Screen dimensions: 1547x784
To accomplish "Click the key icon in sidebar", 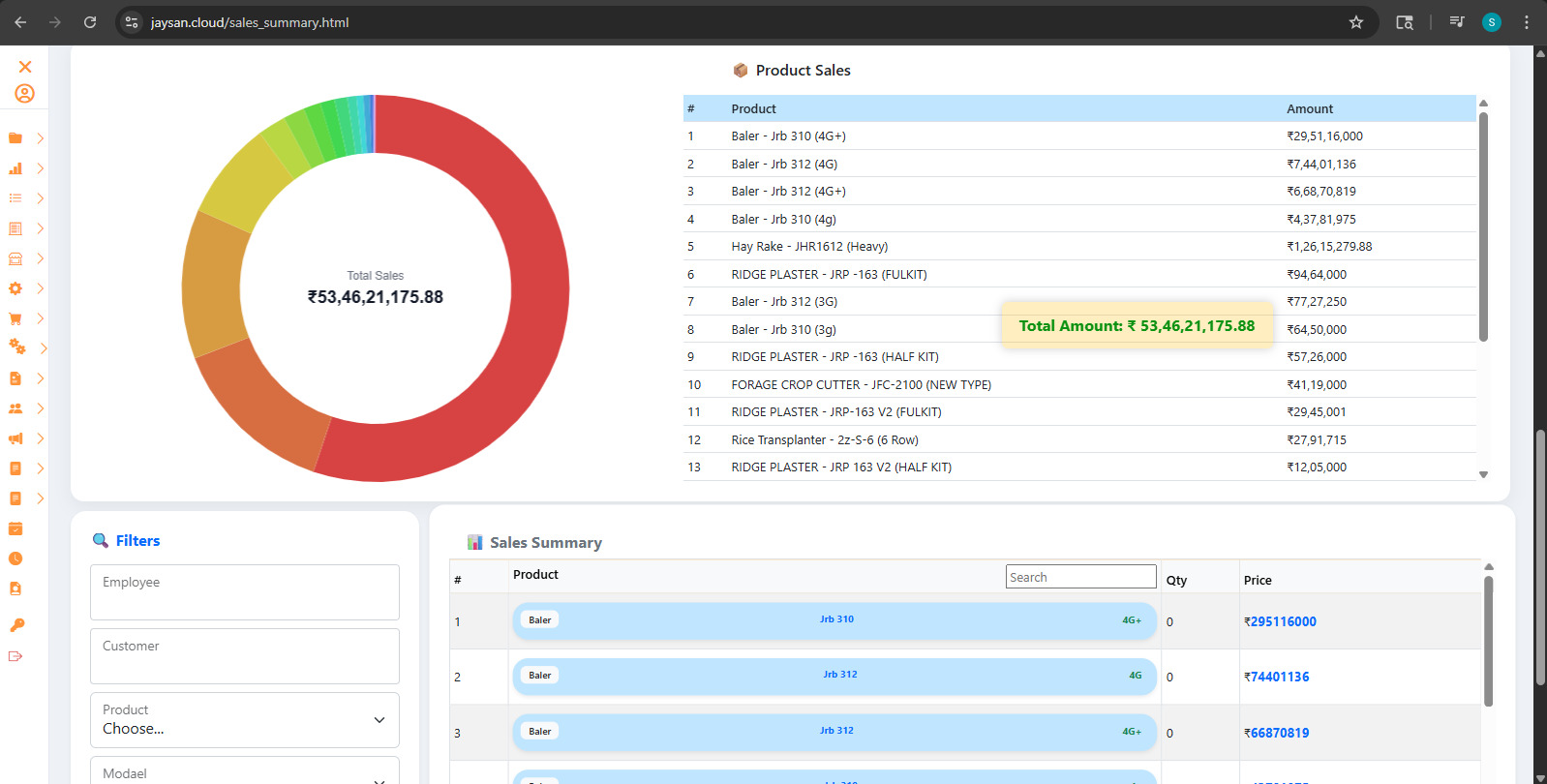I will click(x=16, y=625).
